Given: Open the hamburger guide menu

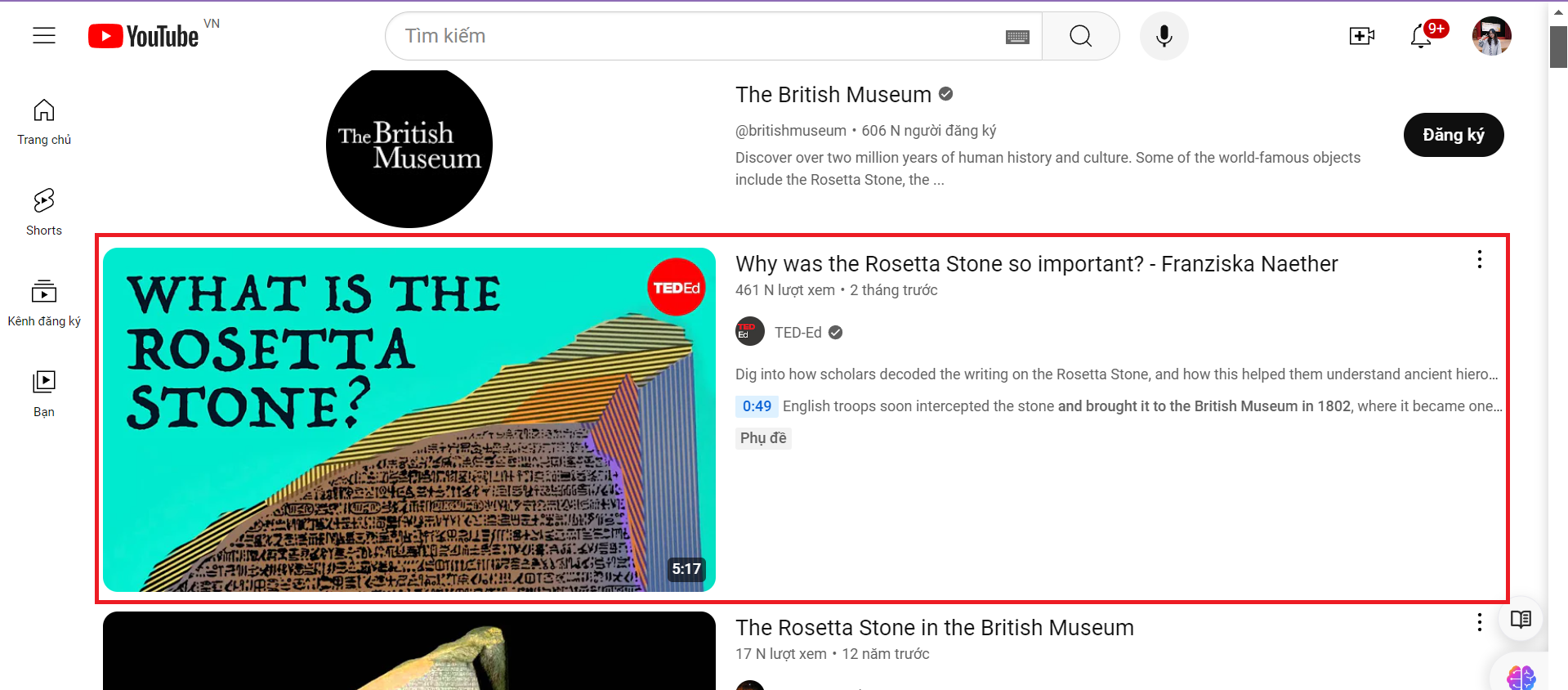Looking at the screenshot, I should (x=44, y=35).
